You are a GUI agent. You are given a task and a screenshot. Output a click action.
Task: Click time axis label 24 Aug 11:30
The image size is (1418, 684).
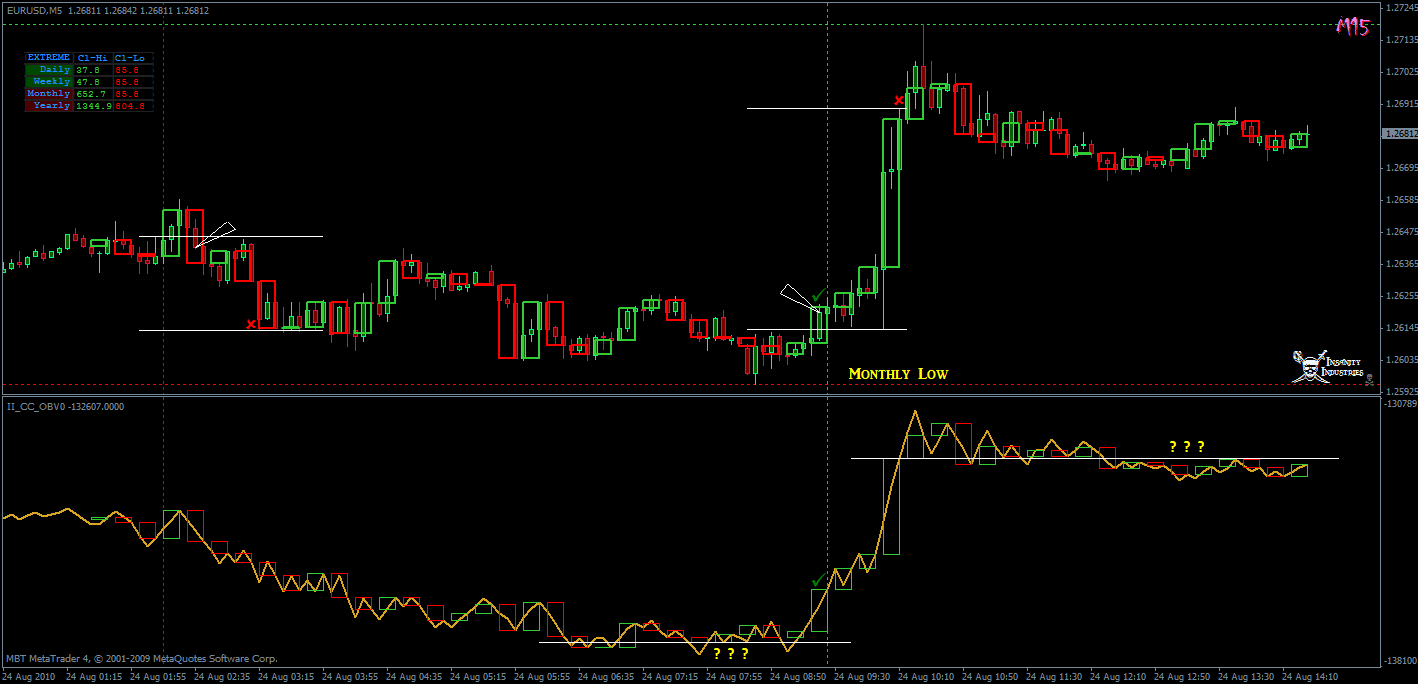point(1055,677)
